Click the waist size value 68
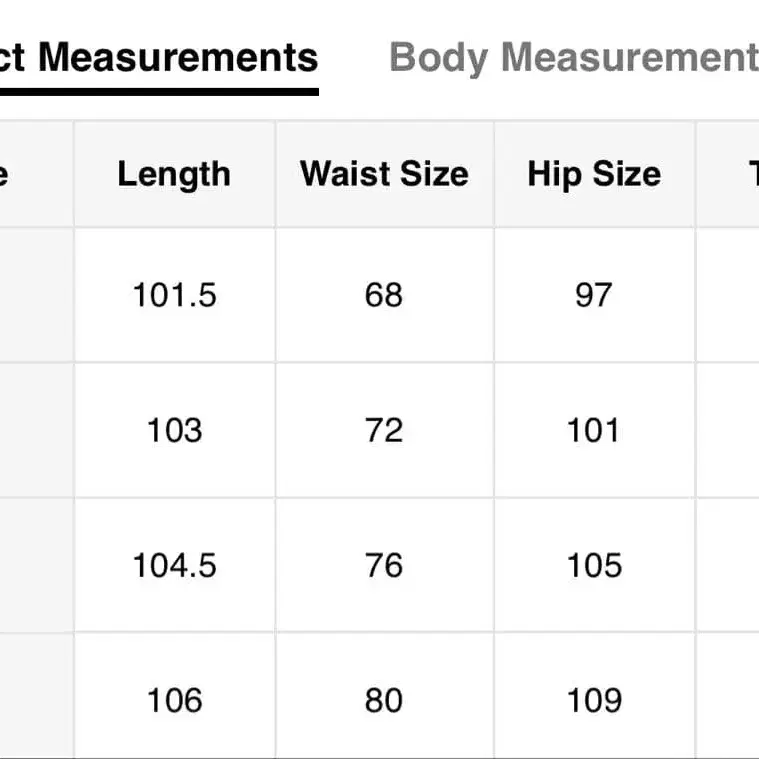759x759 pixels. click(x=384, y=295)
